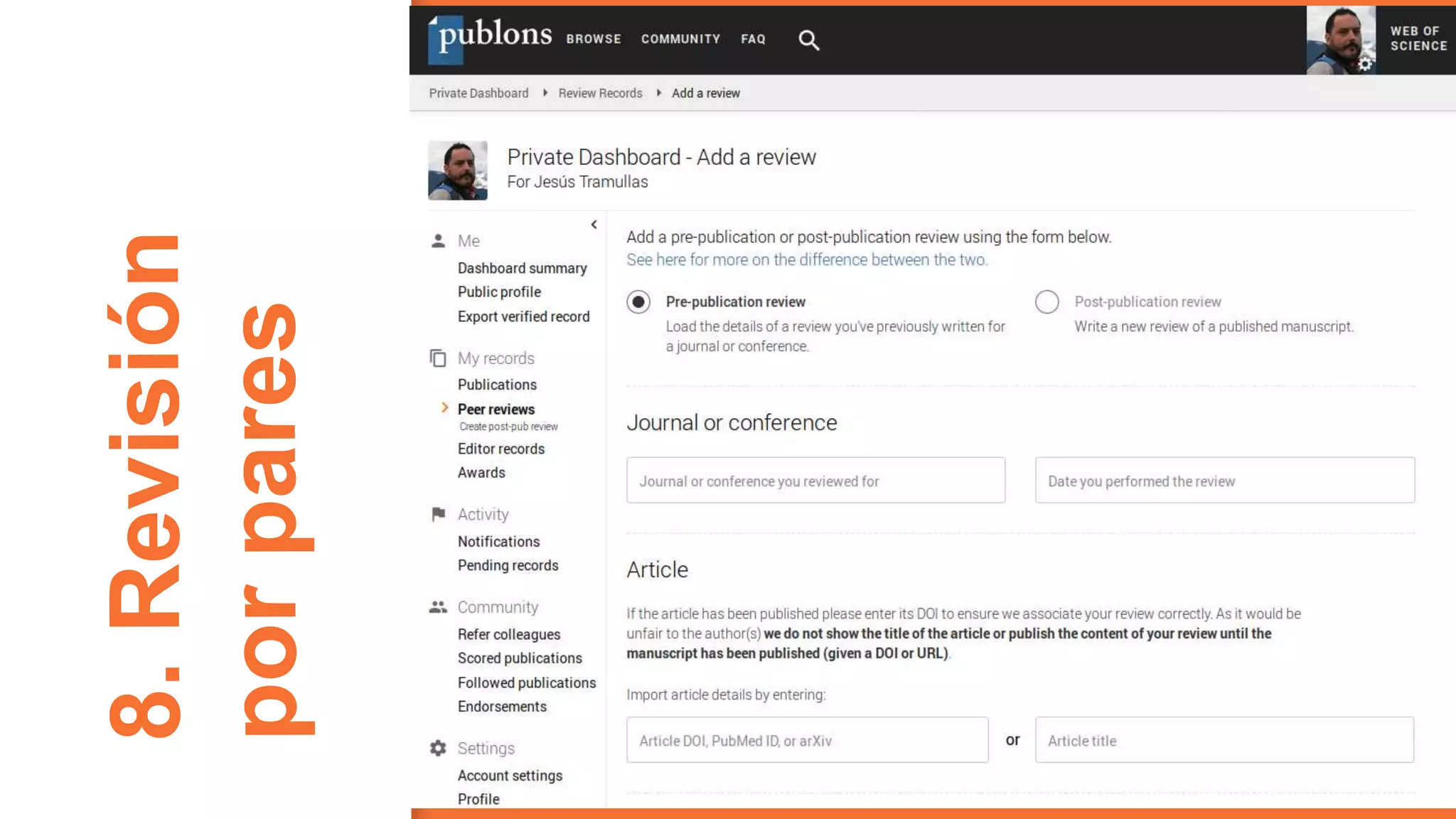Click the My records copy icon
This screenshot has height=819, width=1456.
click(438, 358)
